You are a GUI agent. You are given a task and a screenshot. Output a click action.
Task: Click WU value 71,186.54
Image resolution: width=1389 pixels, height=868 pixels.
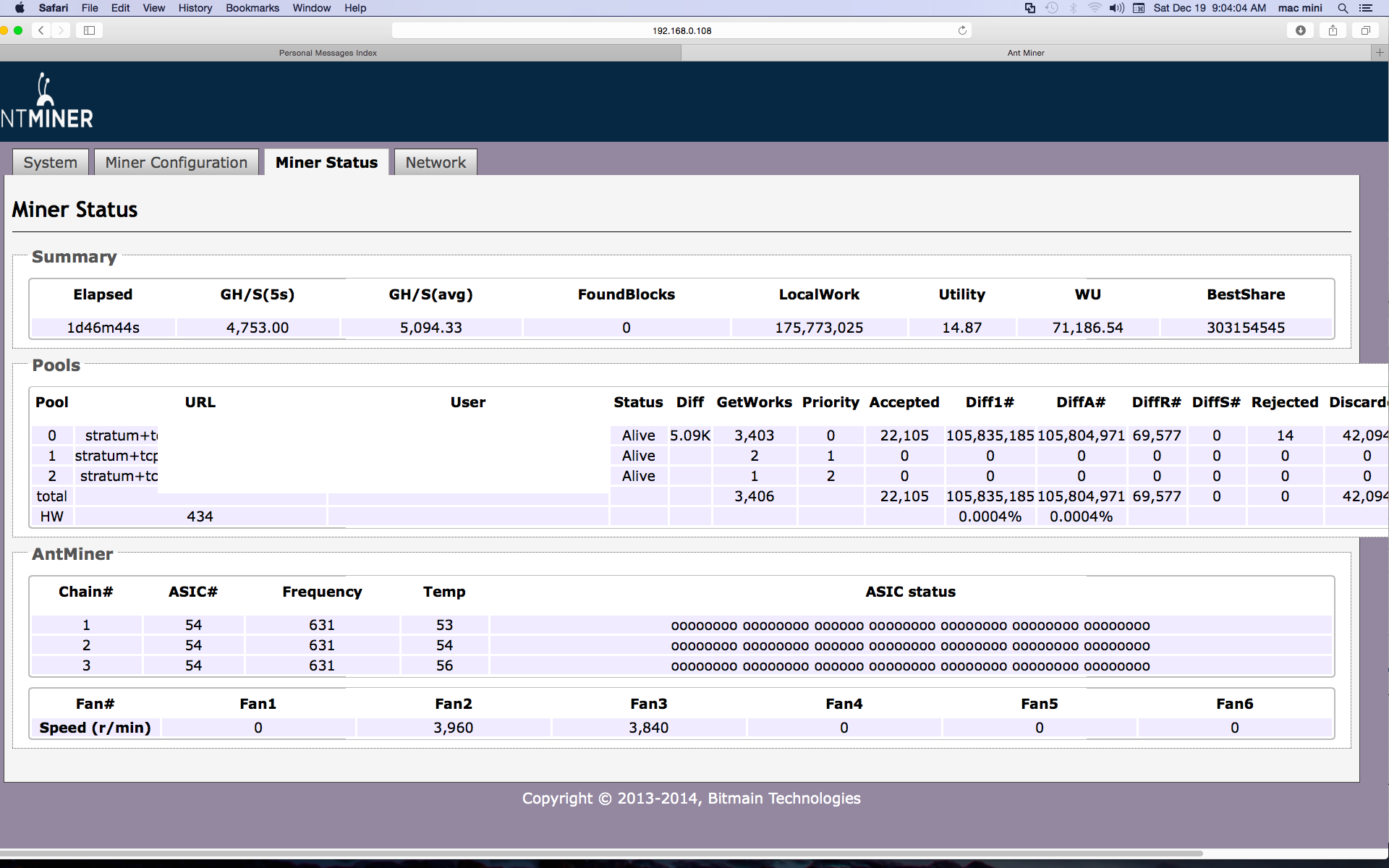click(x=1088, y=328)
